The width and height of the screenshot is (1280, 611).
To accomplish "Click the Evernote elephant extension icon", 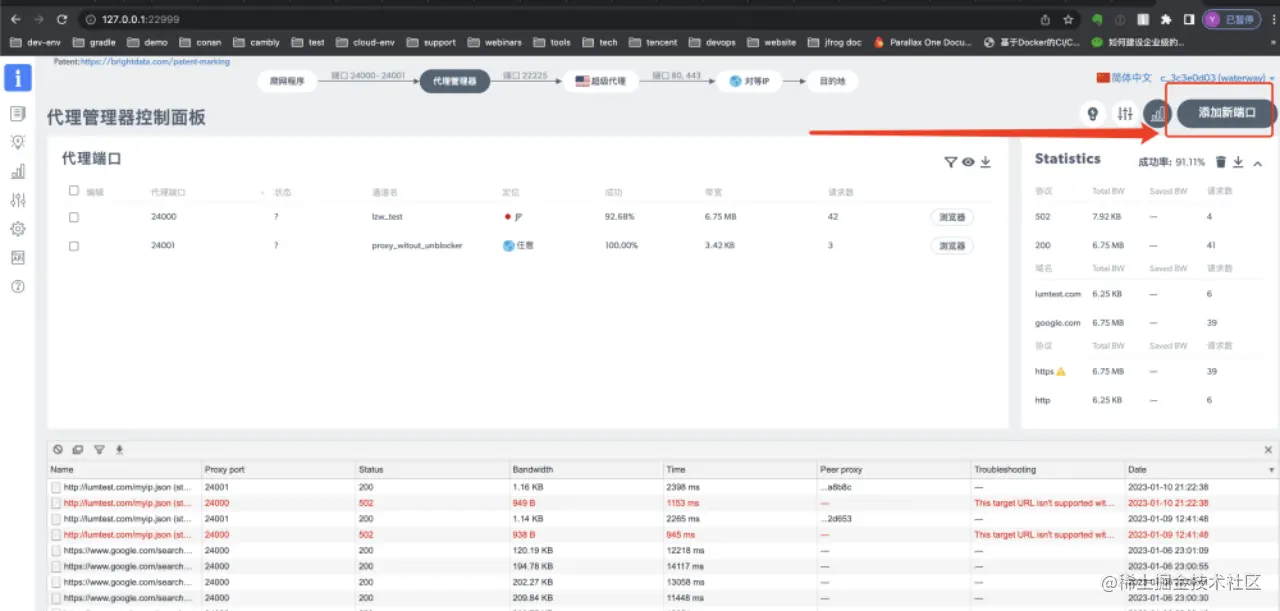I will 1097,19.
